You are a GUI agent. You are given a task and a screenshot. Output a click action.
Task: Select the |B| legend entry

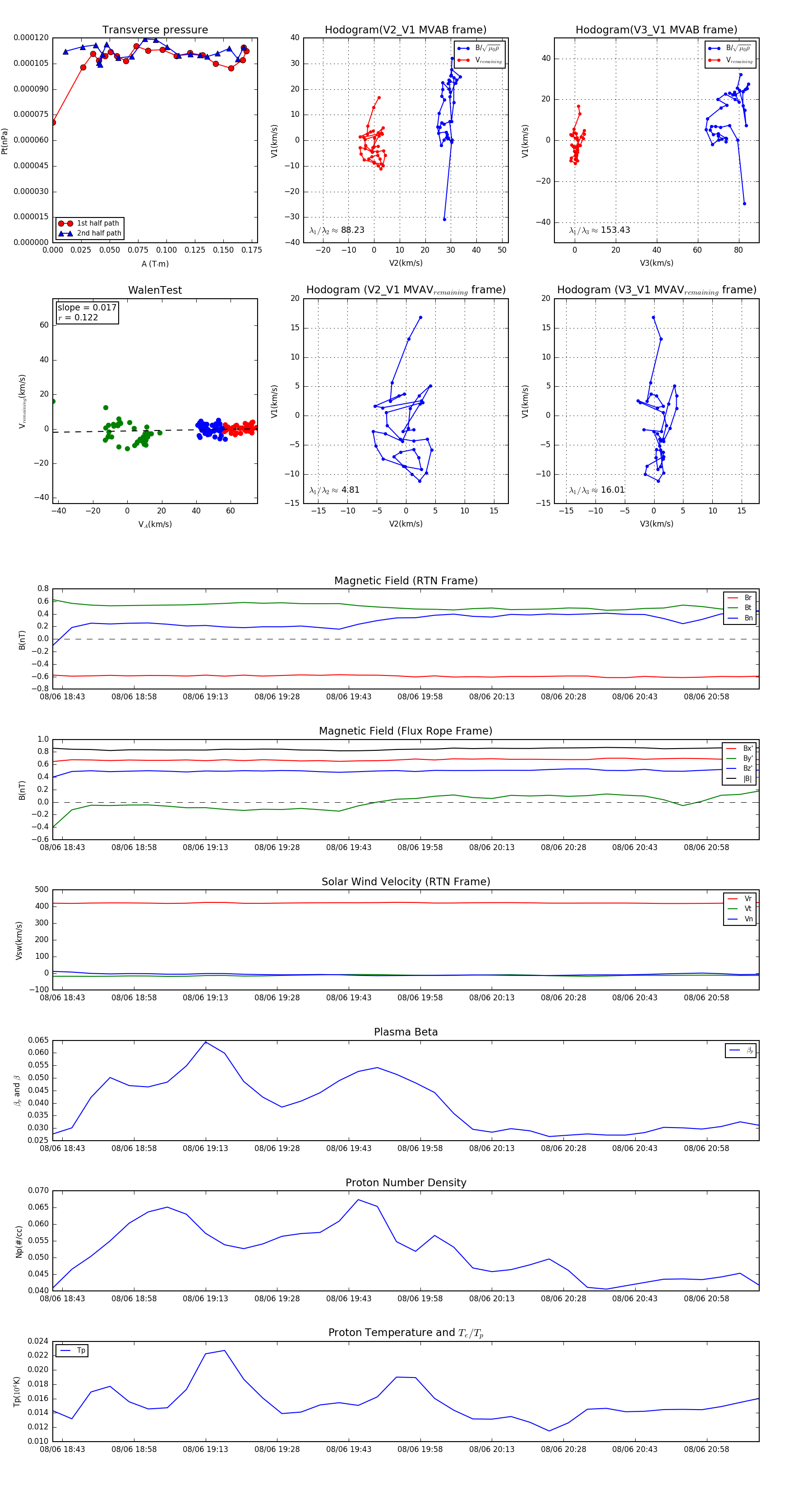[739, 779]
